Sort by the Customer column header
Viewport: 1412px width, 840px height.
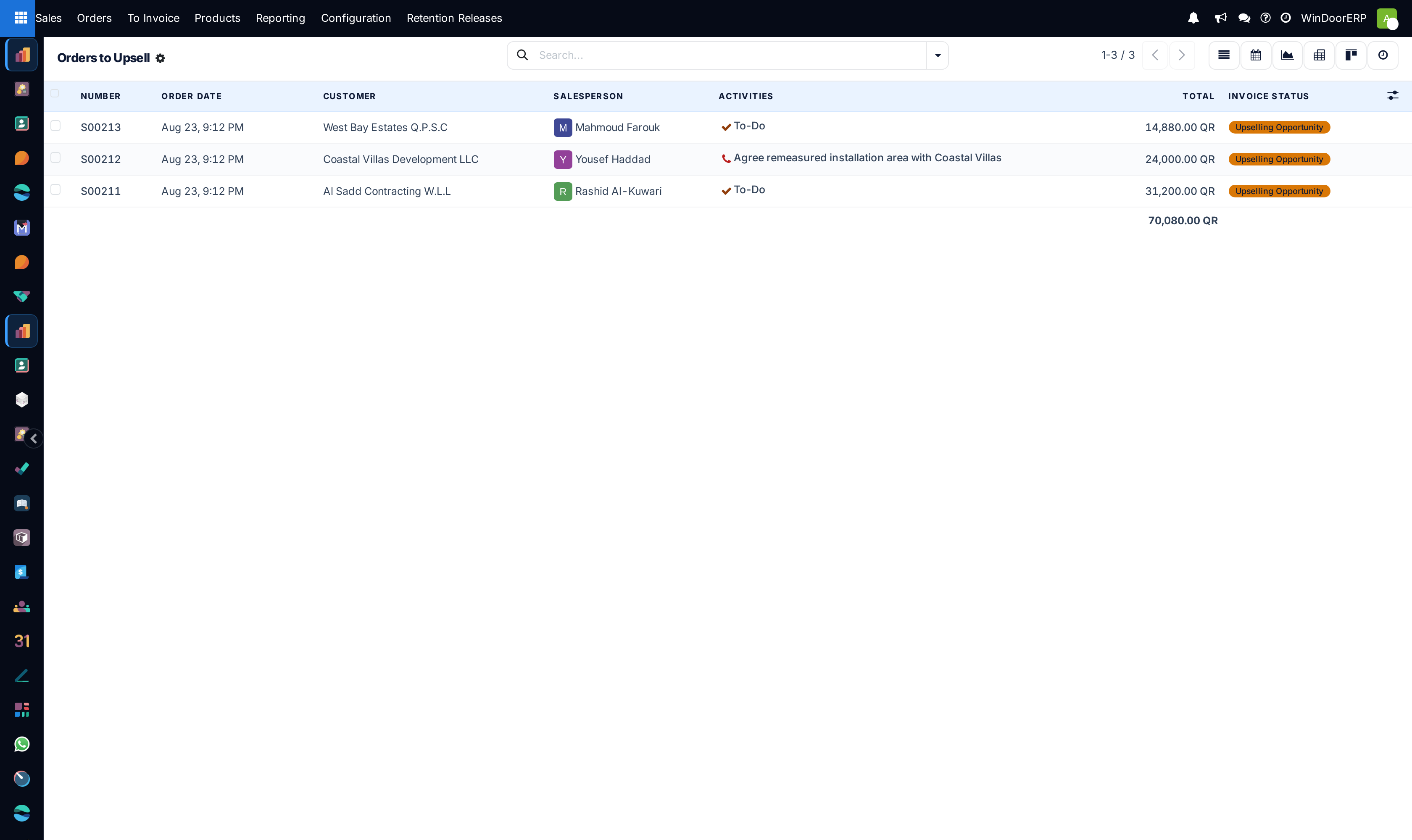(x=350, y=96)
